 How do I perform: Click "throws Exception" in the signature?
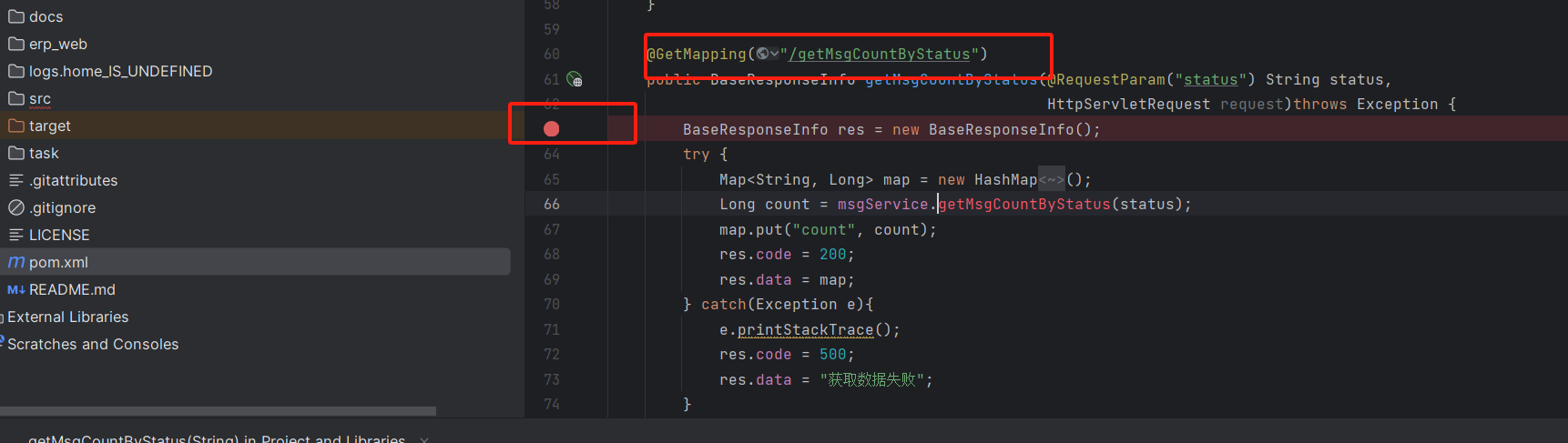tap(1366, 105)
